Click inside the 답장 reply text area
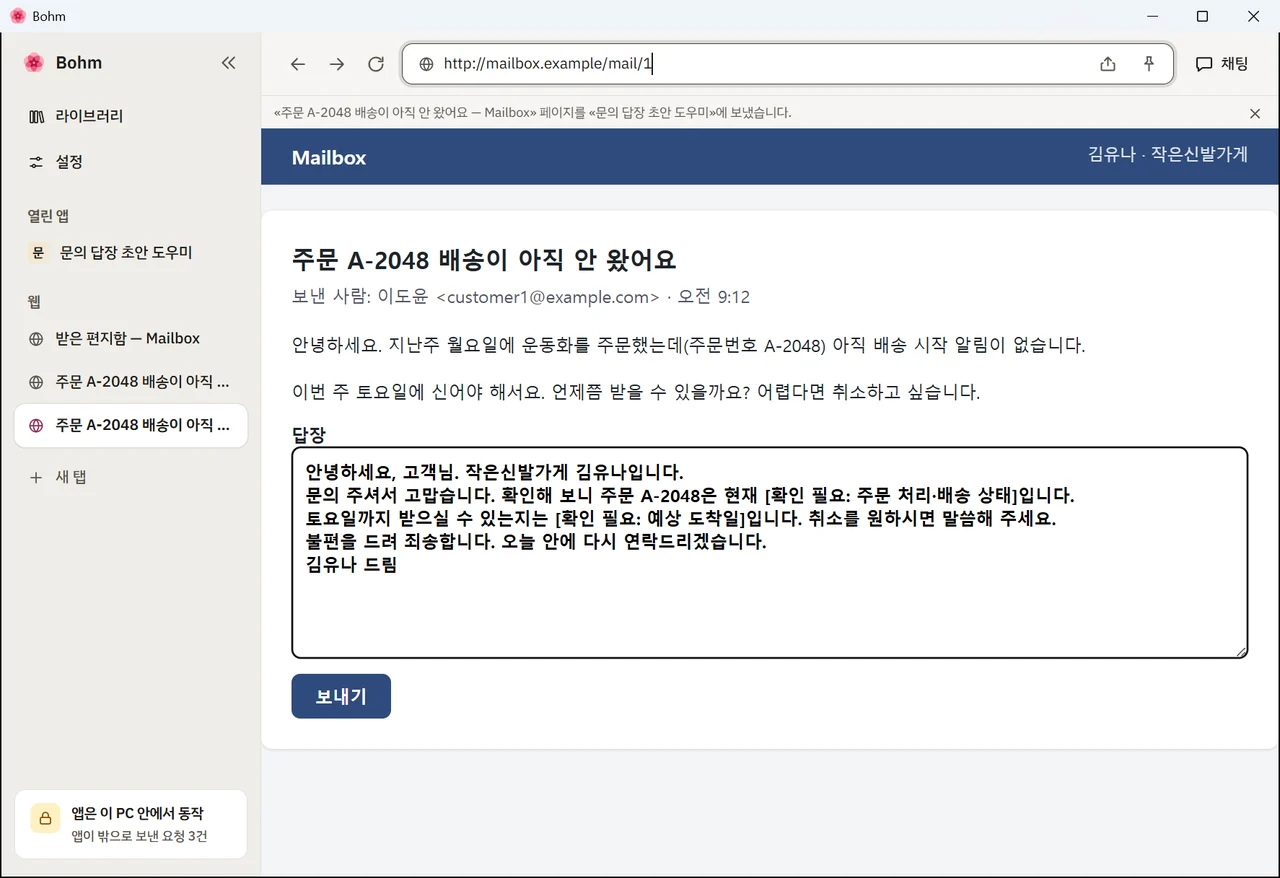This screenshot has width=1280, height=878. (770, 553)
